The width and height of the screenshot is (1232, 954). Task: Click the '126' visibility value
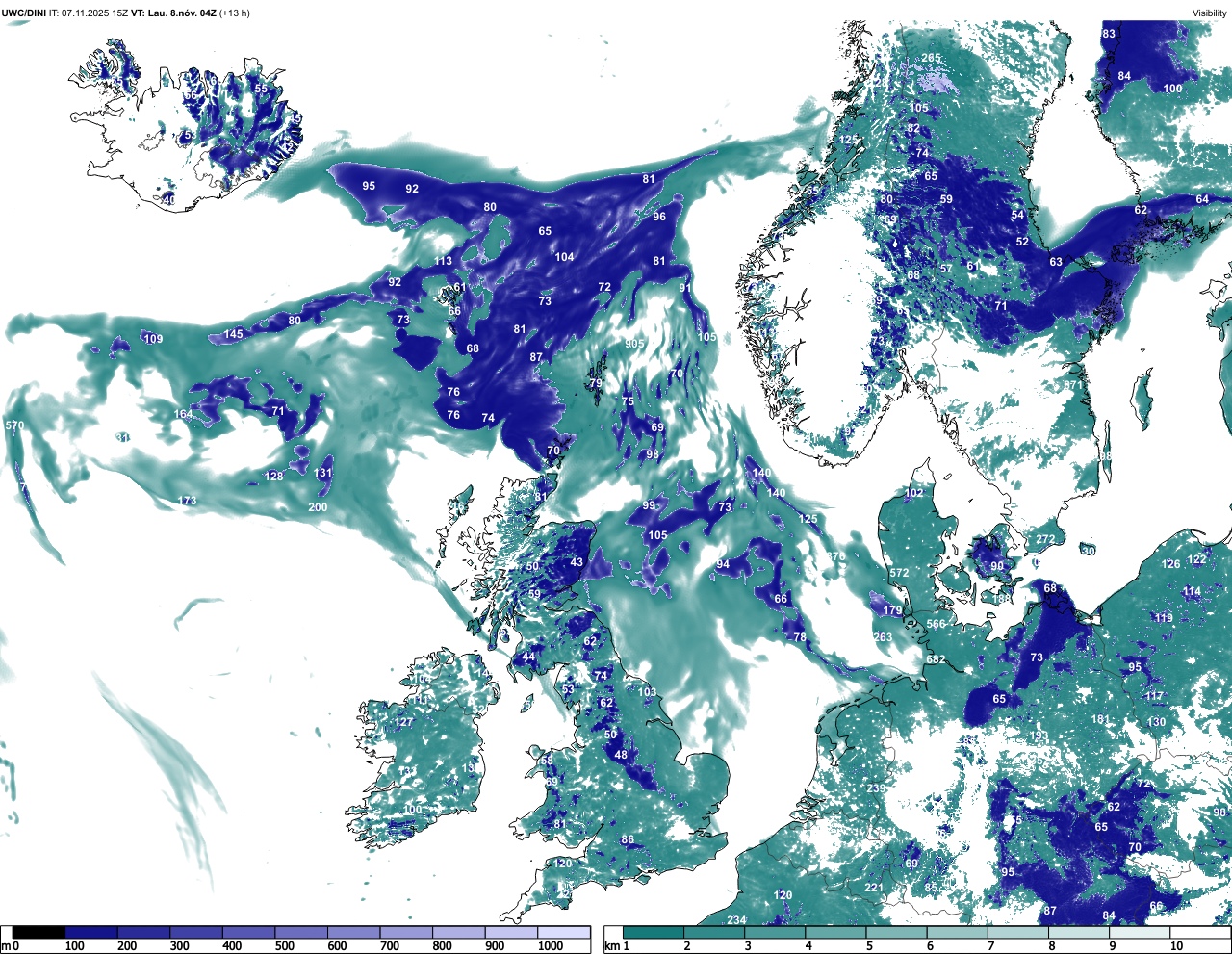(x=1170, y=564)
